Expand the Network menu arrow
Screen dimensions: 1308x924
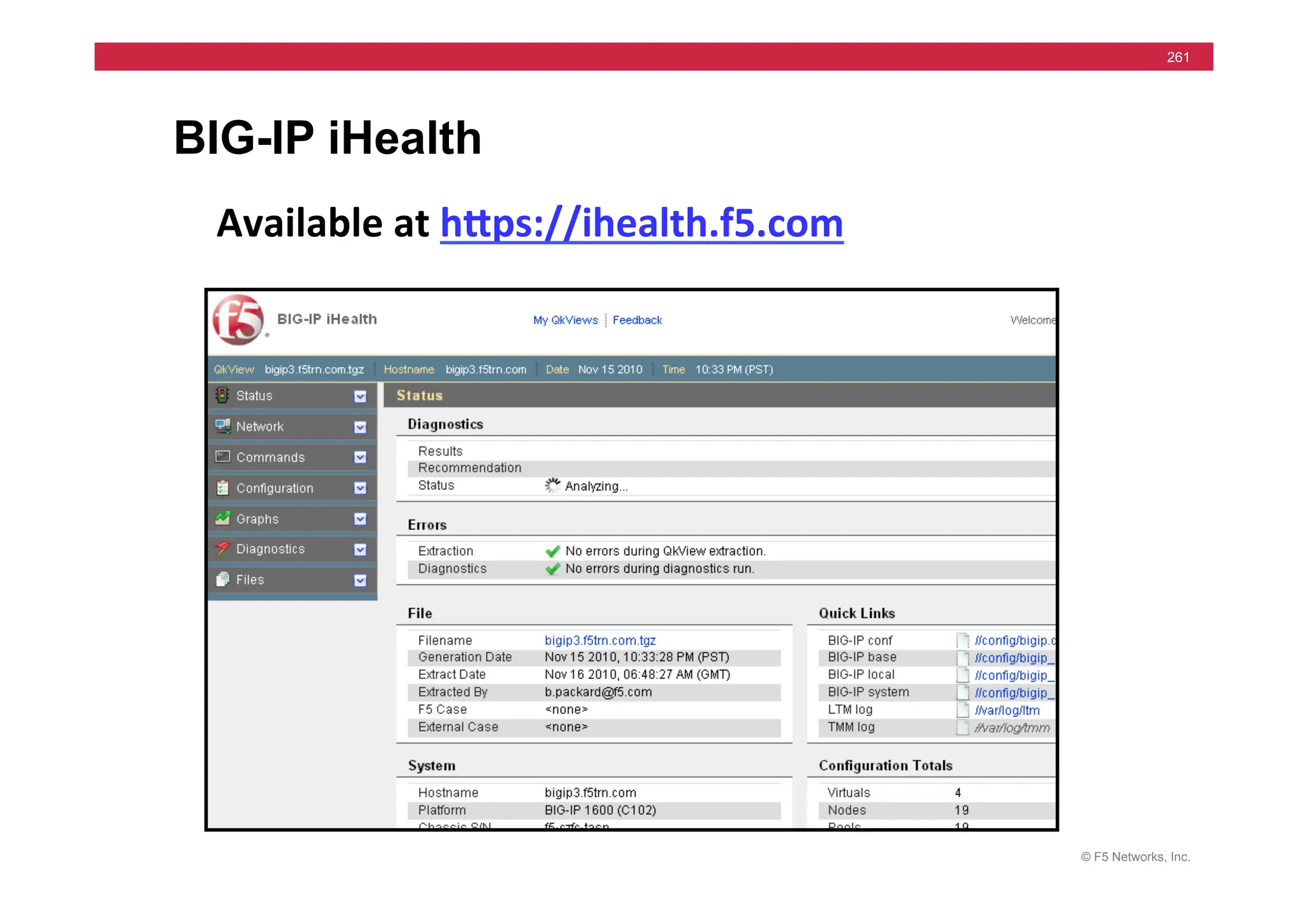360,427
